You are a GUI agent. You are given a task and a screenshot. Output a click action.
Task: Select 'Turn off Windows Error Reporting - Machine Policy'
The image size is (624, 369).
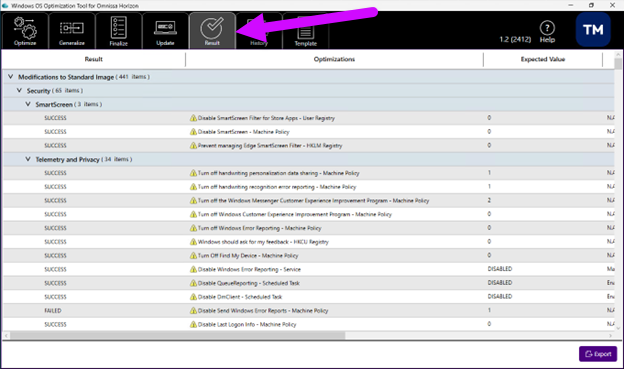(x=259, y=228)
